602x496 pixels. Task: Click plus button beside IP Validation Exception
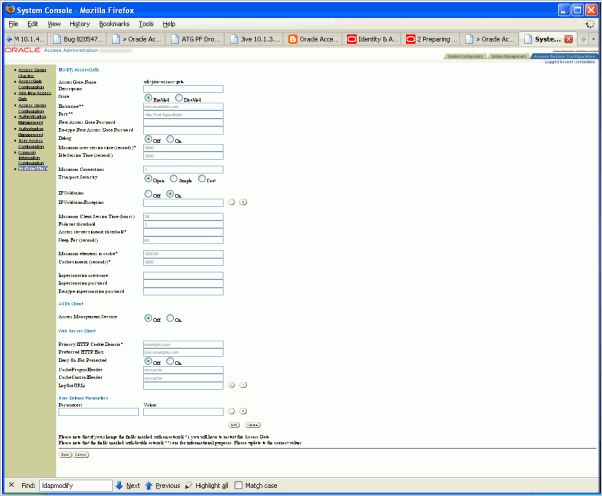(x=243, y=202)
